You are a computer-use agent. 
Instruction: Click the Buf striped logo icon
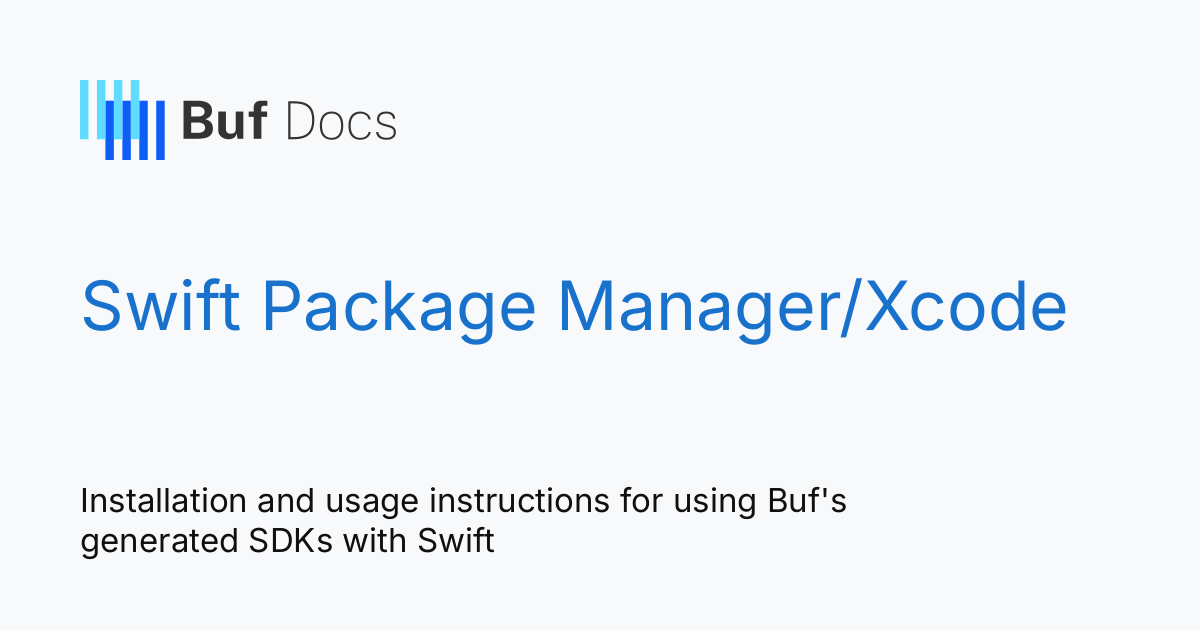(122, 120)
